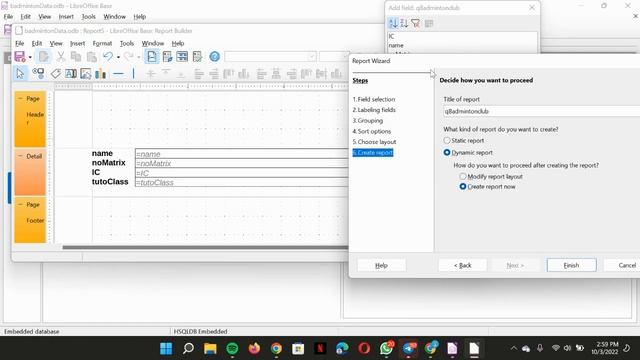Go to wizard step 4 Sort options
640x360 pixels.
[372, 131]
